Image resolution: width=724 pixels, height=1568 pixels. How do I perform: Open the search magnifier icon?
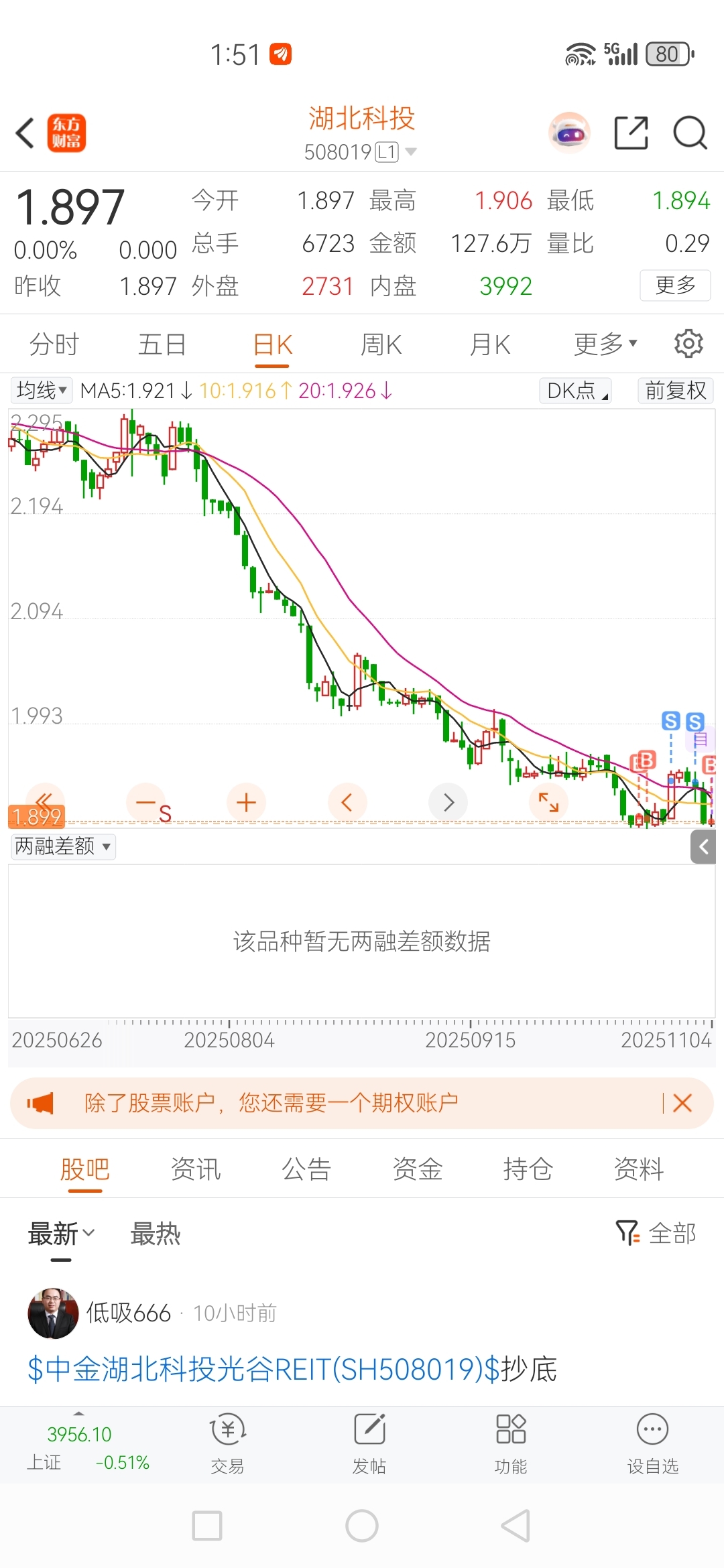[x=690, y=133]
